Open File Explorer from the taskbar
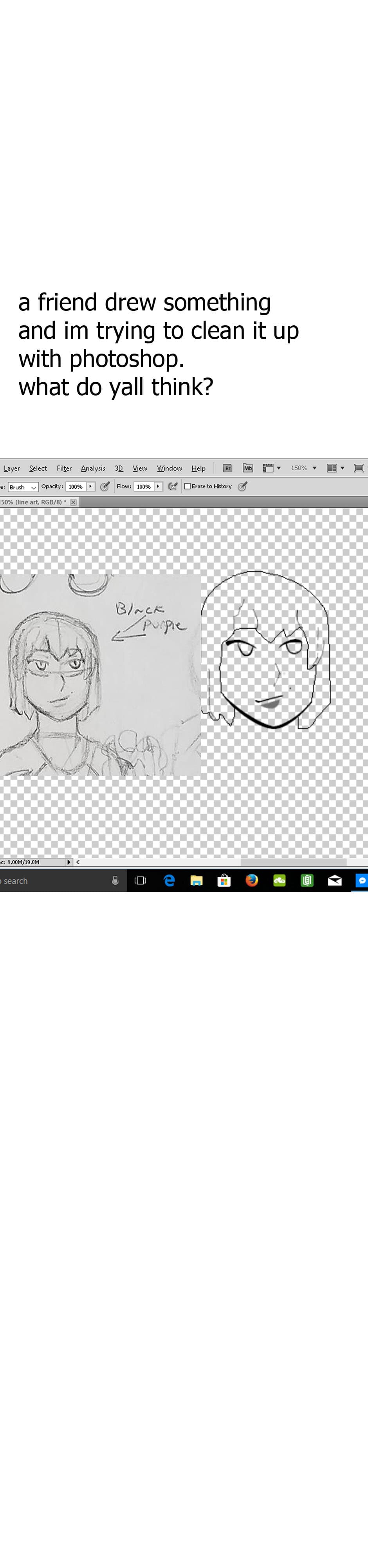 coord(197,880)
